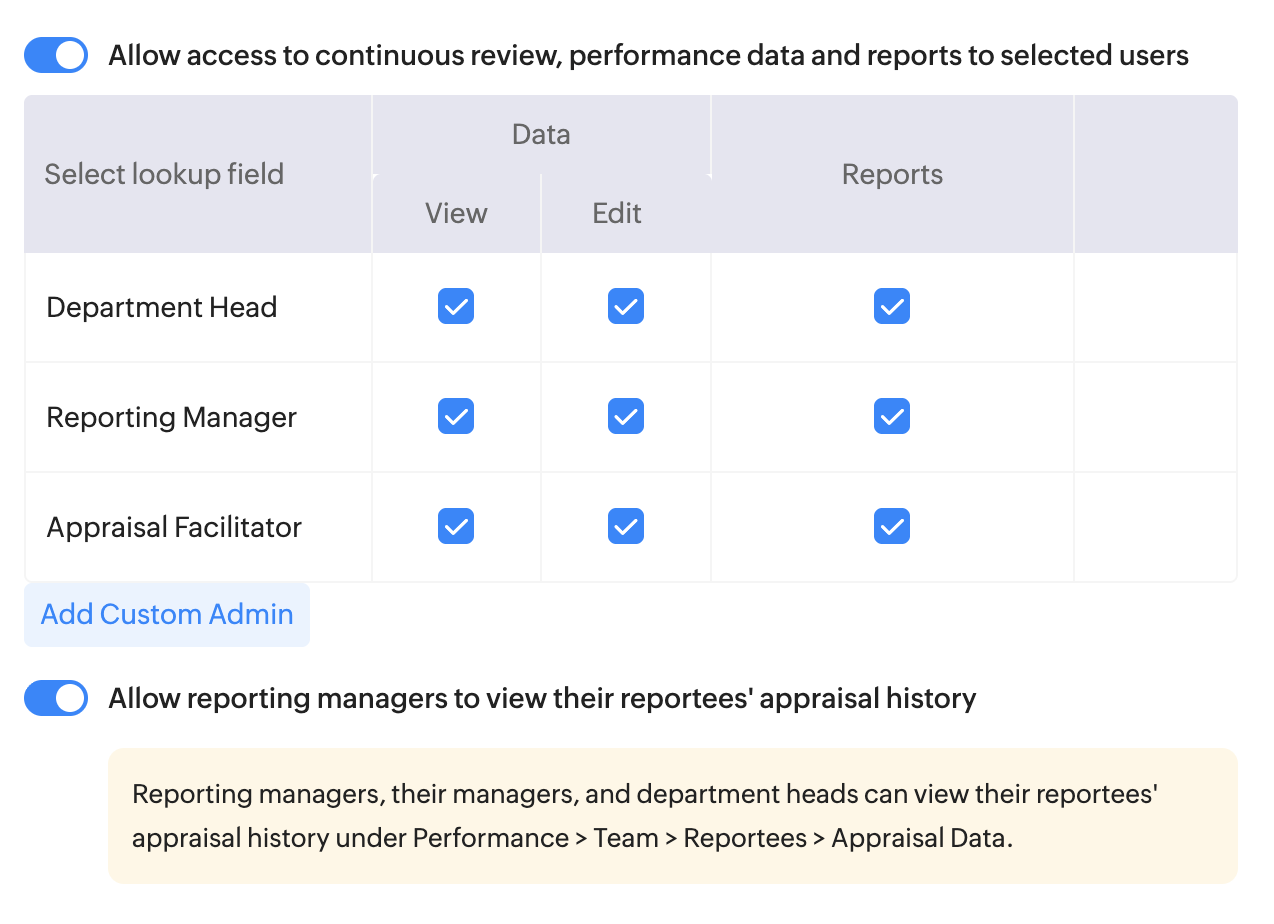This screenshot has height=924, width=1274.
Task: Click the Reporting Manager row label
Action: pyautogui.click(x=172, y=417)
